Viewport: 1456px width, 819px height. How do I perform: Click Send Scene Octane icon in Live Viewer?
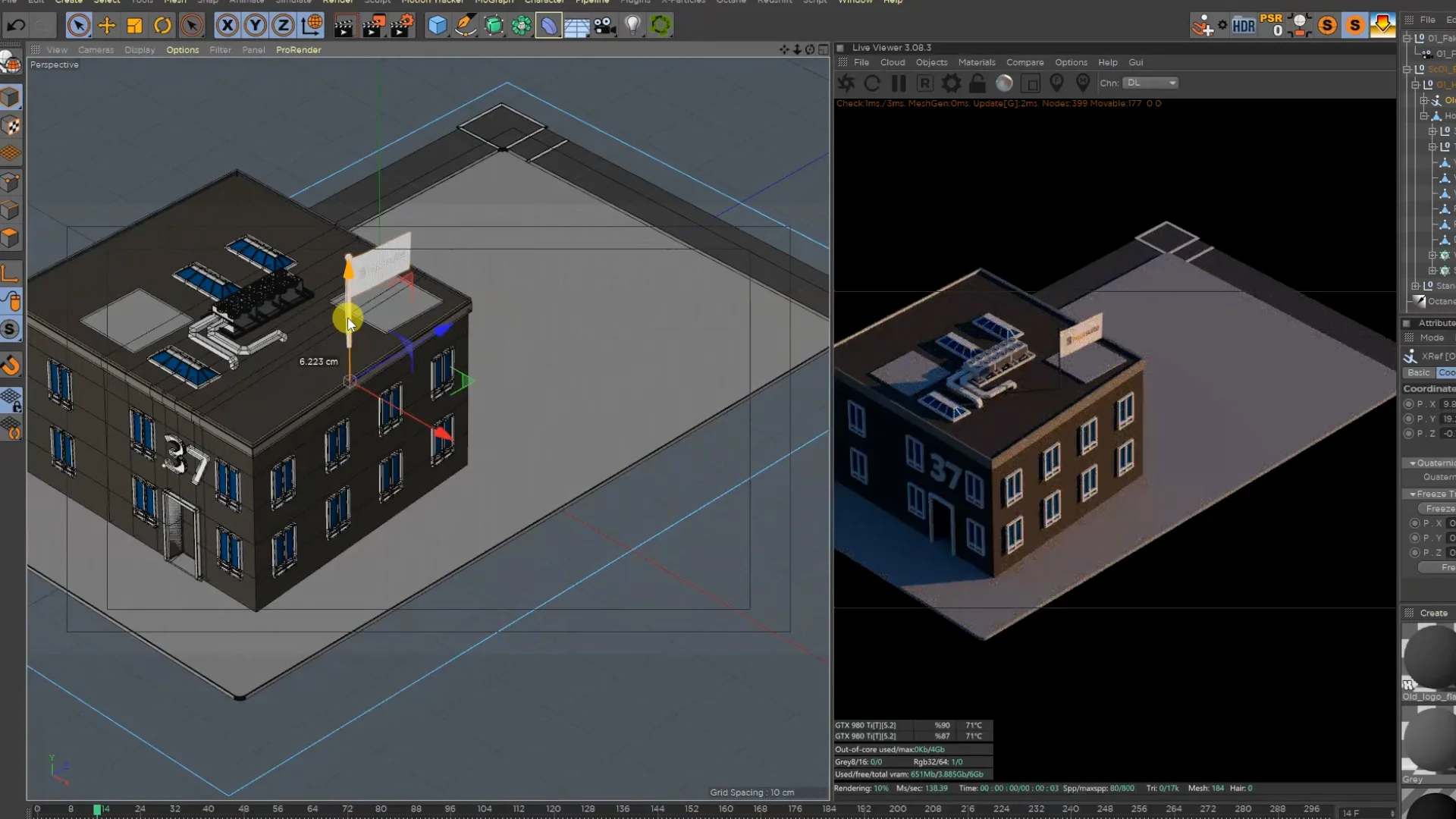tap(846, 83)
